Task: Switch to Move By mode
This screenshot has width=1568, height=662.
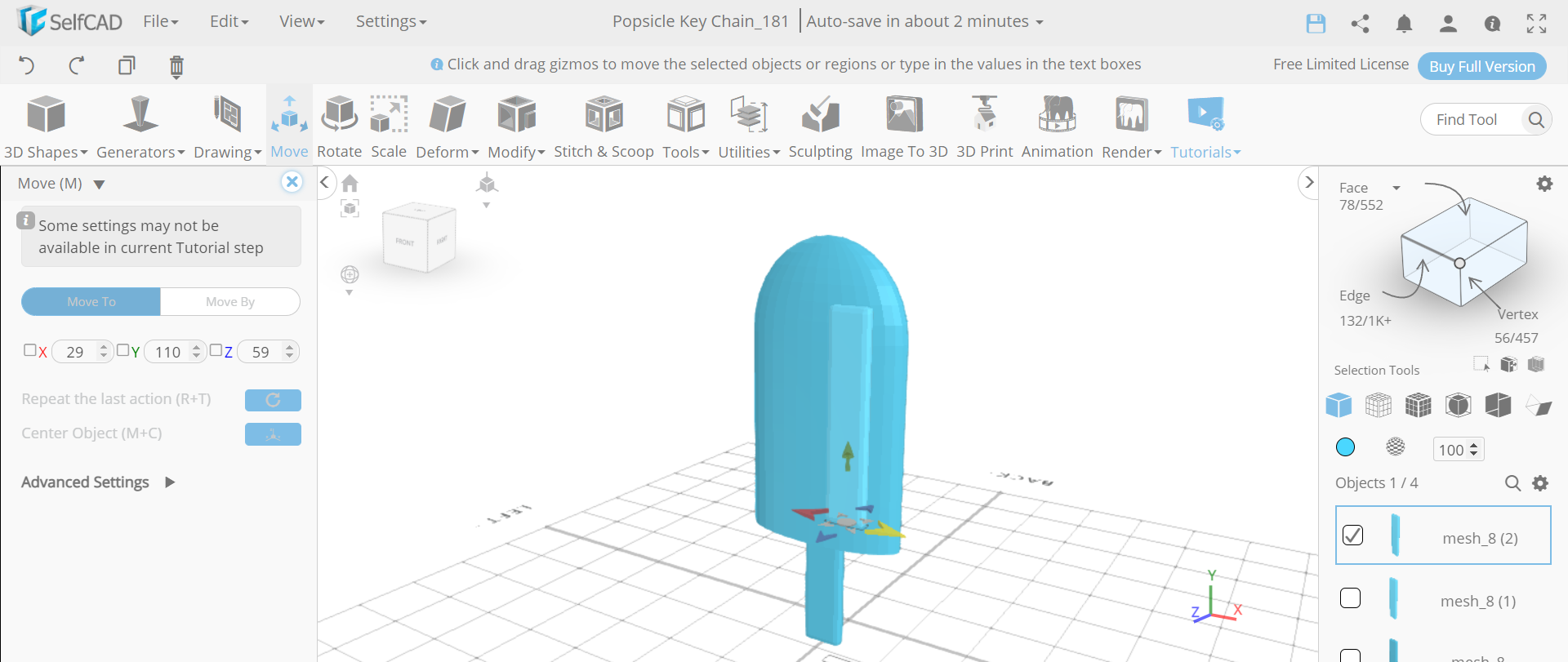Action: [230, 301]
